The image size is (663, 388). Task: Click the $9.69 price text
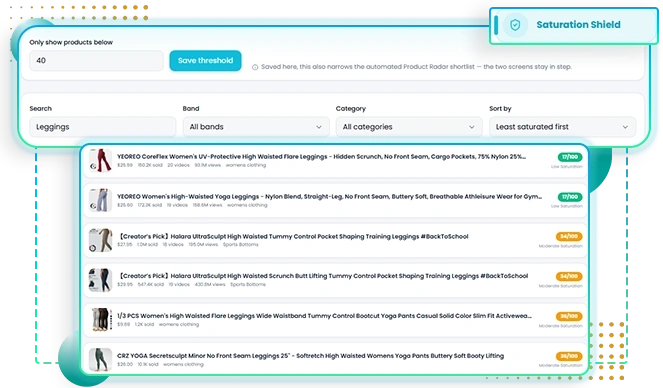point(123,325)
